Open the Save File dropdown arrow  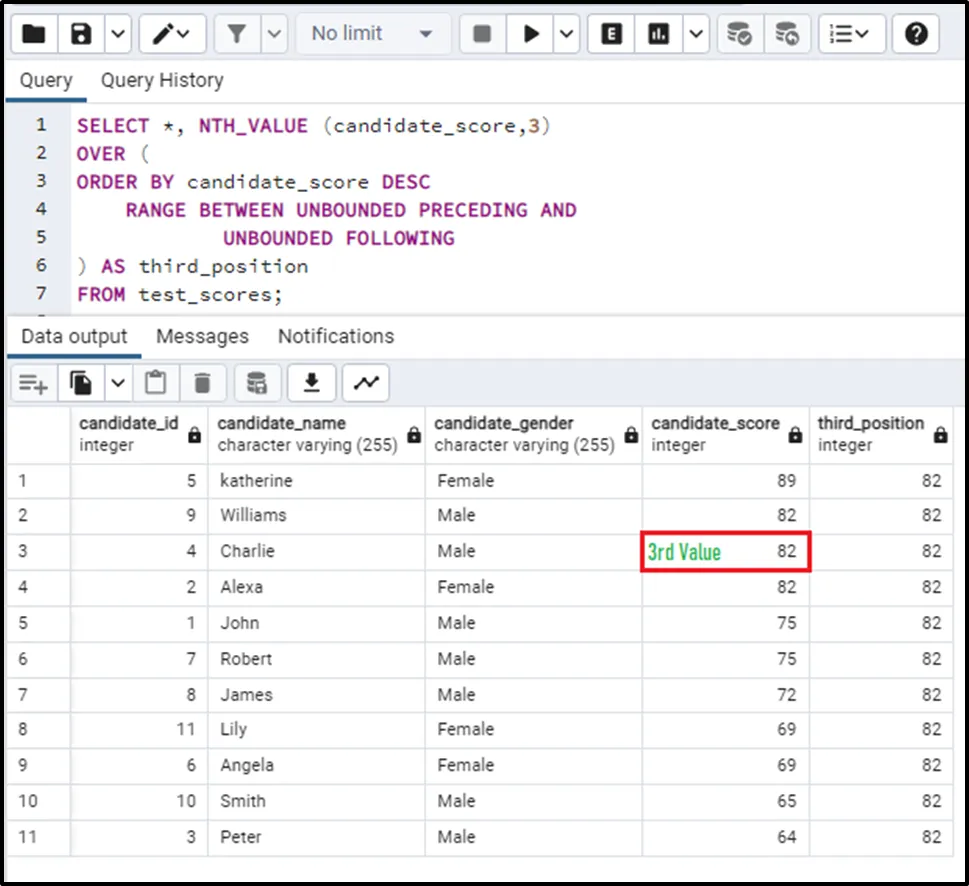[118, 34]
